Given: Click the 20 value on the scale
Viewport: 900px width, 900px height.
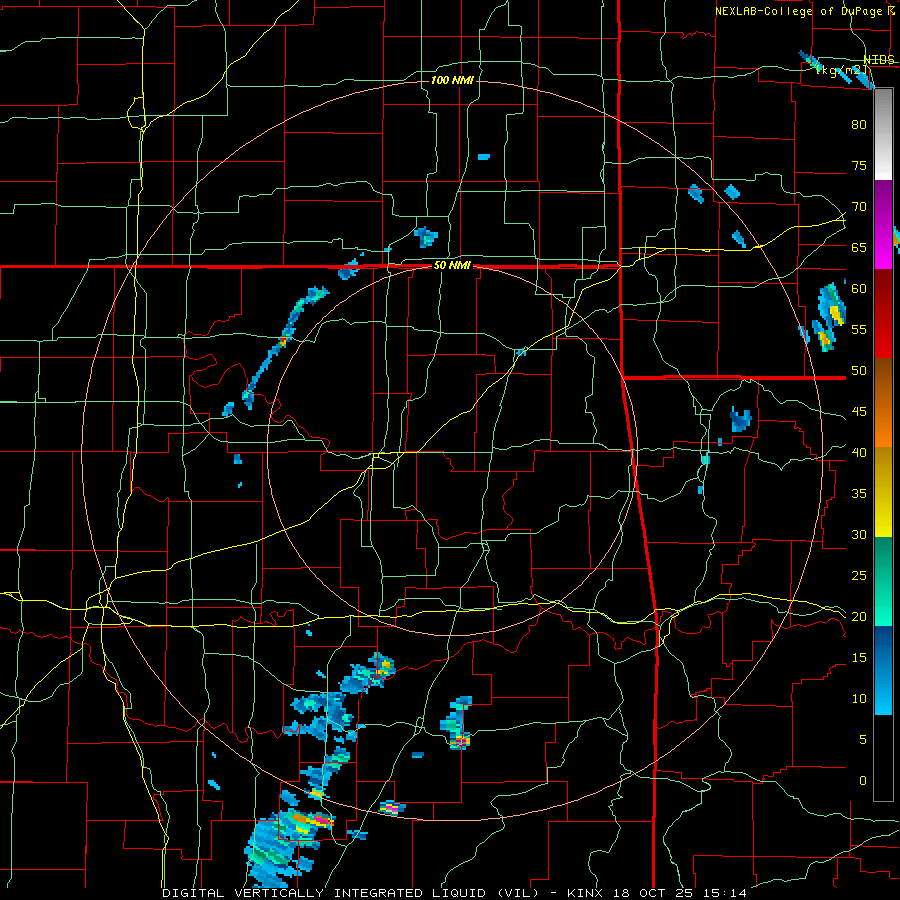Looking at the screenshot, I should click(x=859, y=617).
